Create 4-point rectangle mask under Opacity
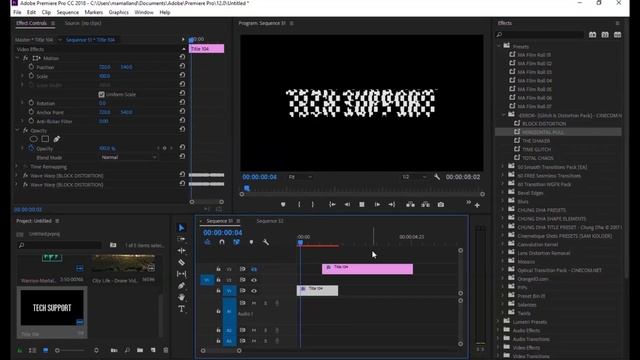 pos(45,139)
